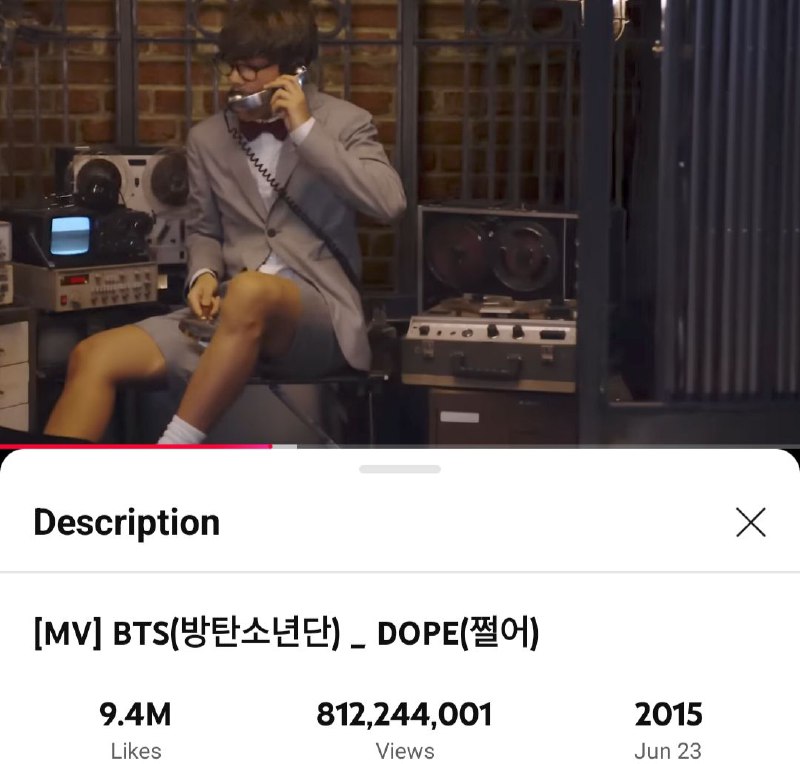Click the Jun 23 upload date

(x=668, y=751)
